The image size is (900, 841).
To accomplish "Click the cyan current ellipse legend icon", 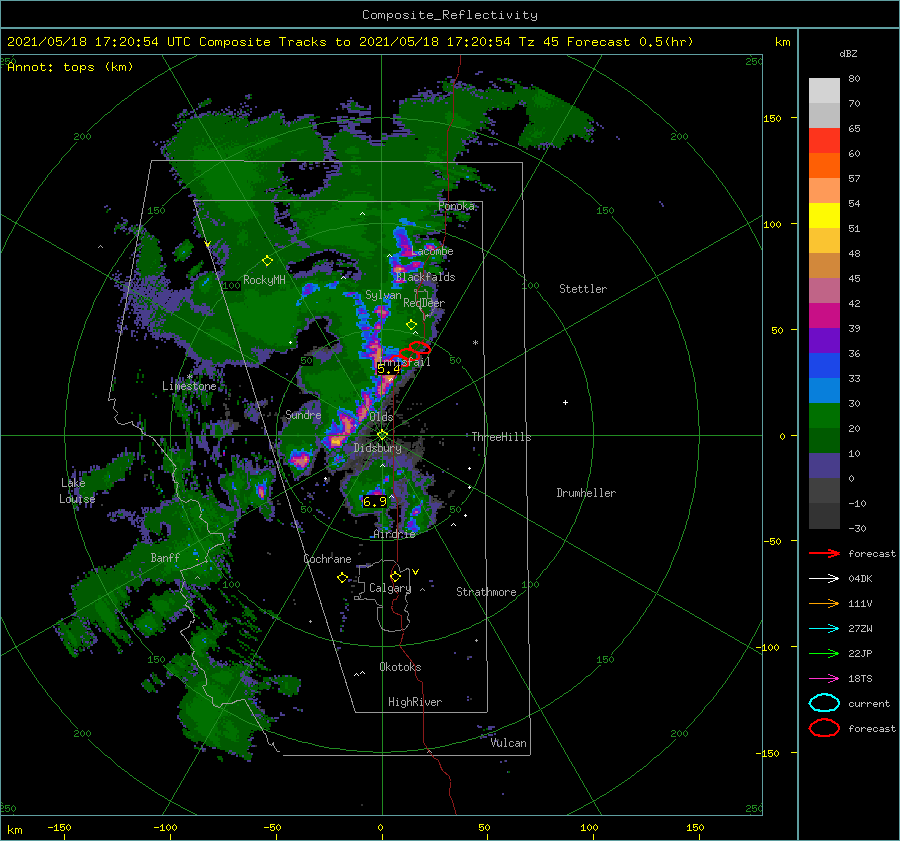I will pyautogui.click(x=824, y=703).
